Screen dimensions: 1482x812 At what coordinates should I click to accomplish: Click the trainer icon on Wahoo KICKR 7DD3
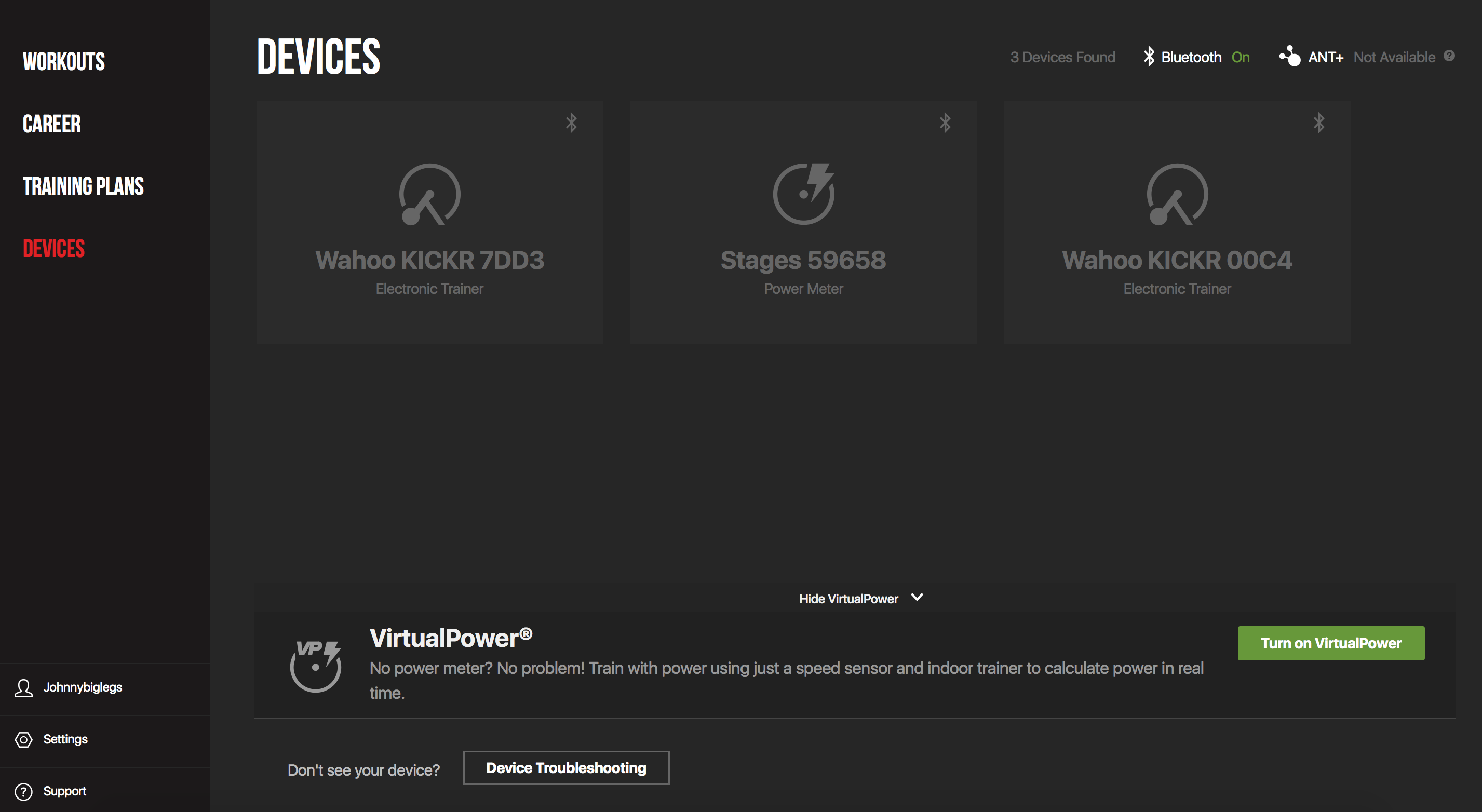click(x=430, y=194)
